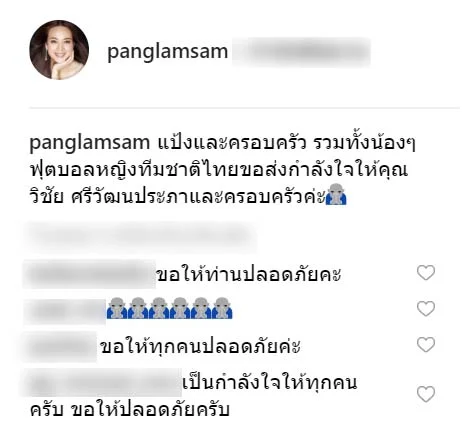Like the comment ขอให้ทุกคนปลอดภัยค่ะ with its heart
The image size is (469, 435).
point(426,345)
